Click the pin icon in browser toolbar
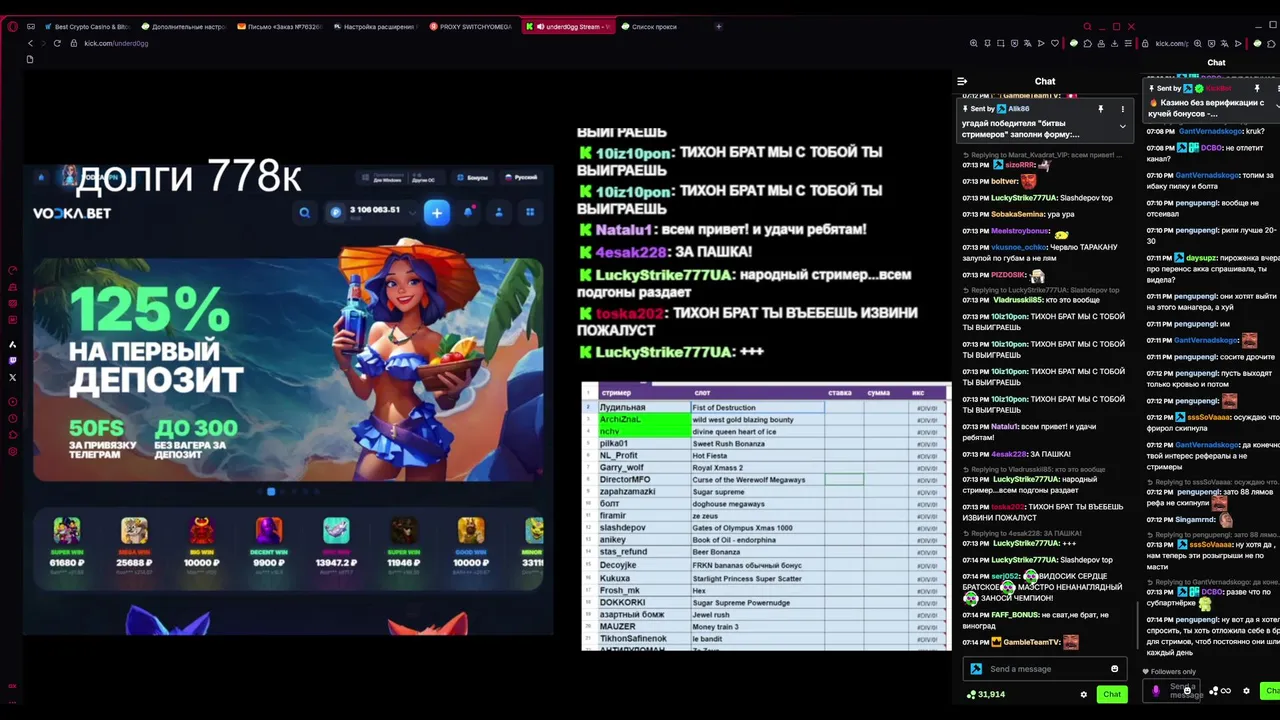The width and height of the screenshot is (1280, 720). [x=987, y=43]
